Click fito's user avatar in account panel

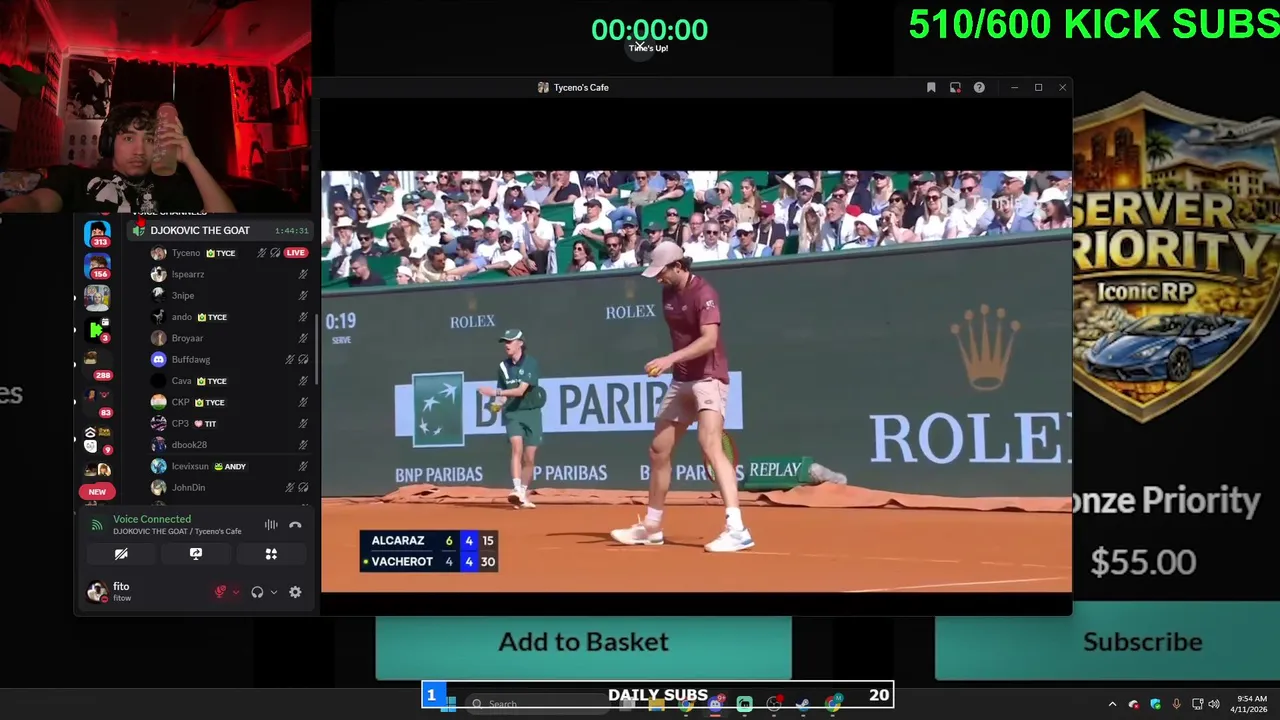pos(97,592)
